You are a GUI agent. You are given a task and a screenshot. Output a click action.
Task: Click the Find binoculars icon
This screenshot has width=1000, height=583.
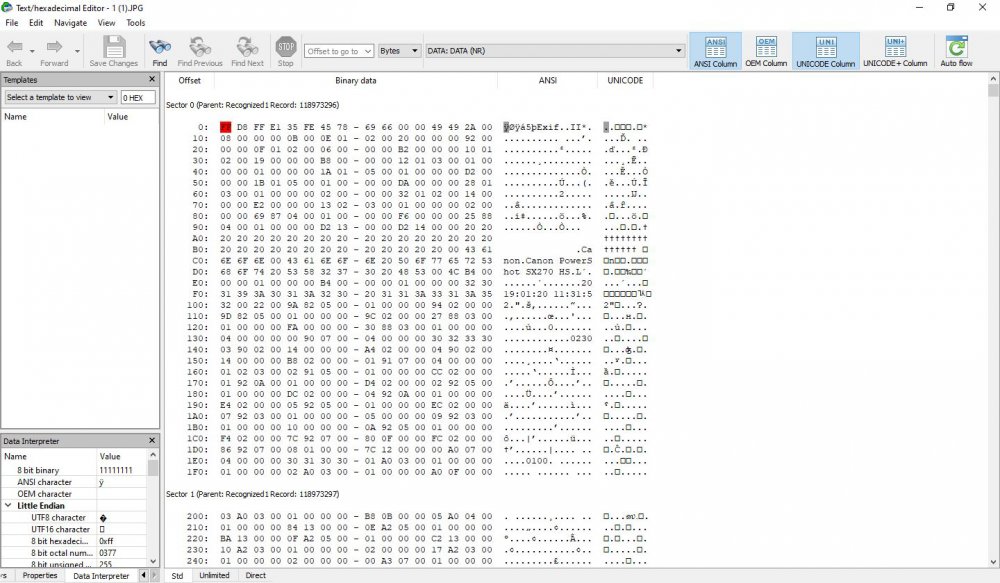pos(159,47)
